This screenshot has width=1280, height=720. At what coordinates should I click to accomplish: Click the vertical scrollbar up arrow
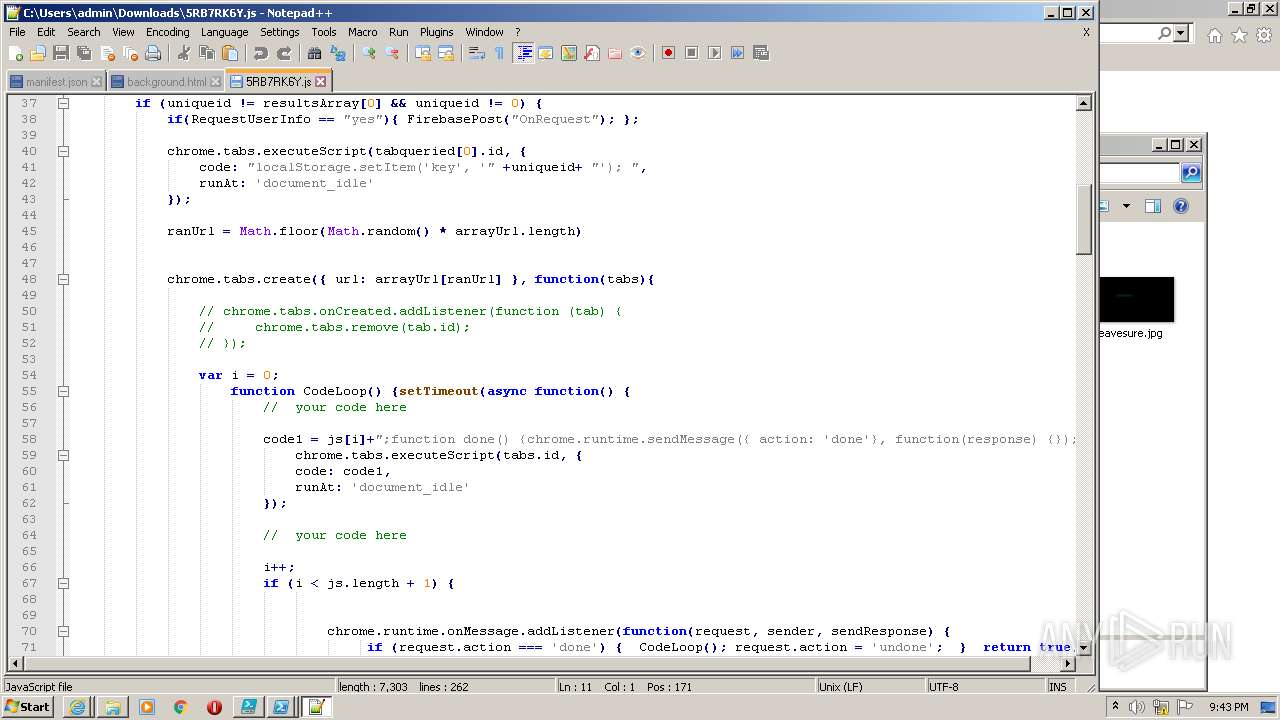1083,103
